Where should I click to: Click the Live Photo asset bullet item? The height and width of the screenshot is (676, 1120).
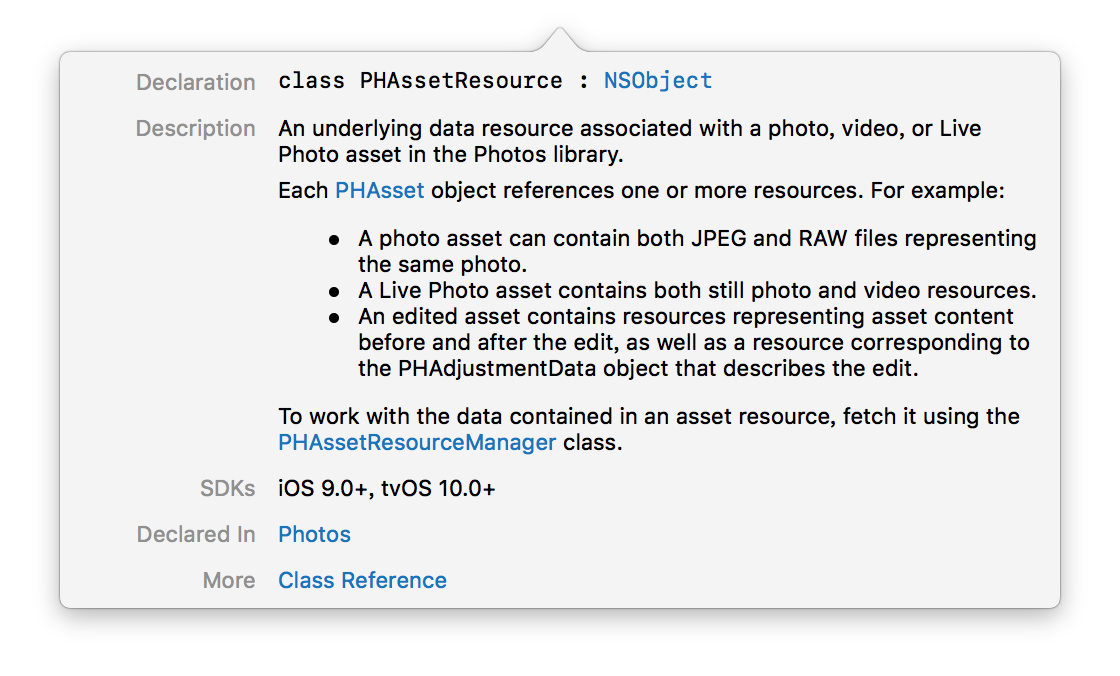pos(697,291)
